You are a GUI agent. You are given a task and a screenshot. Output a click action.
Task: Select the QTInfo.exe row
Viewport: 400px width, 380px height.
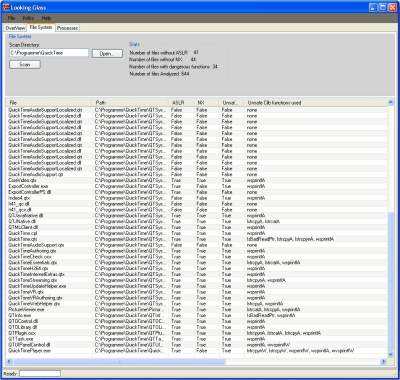(197, 315)
